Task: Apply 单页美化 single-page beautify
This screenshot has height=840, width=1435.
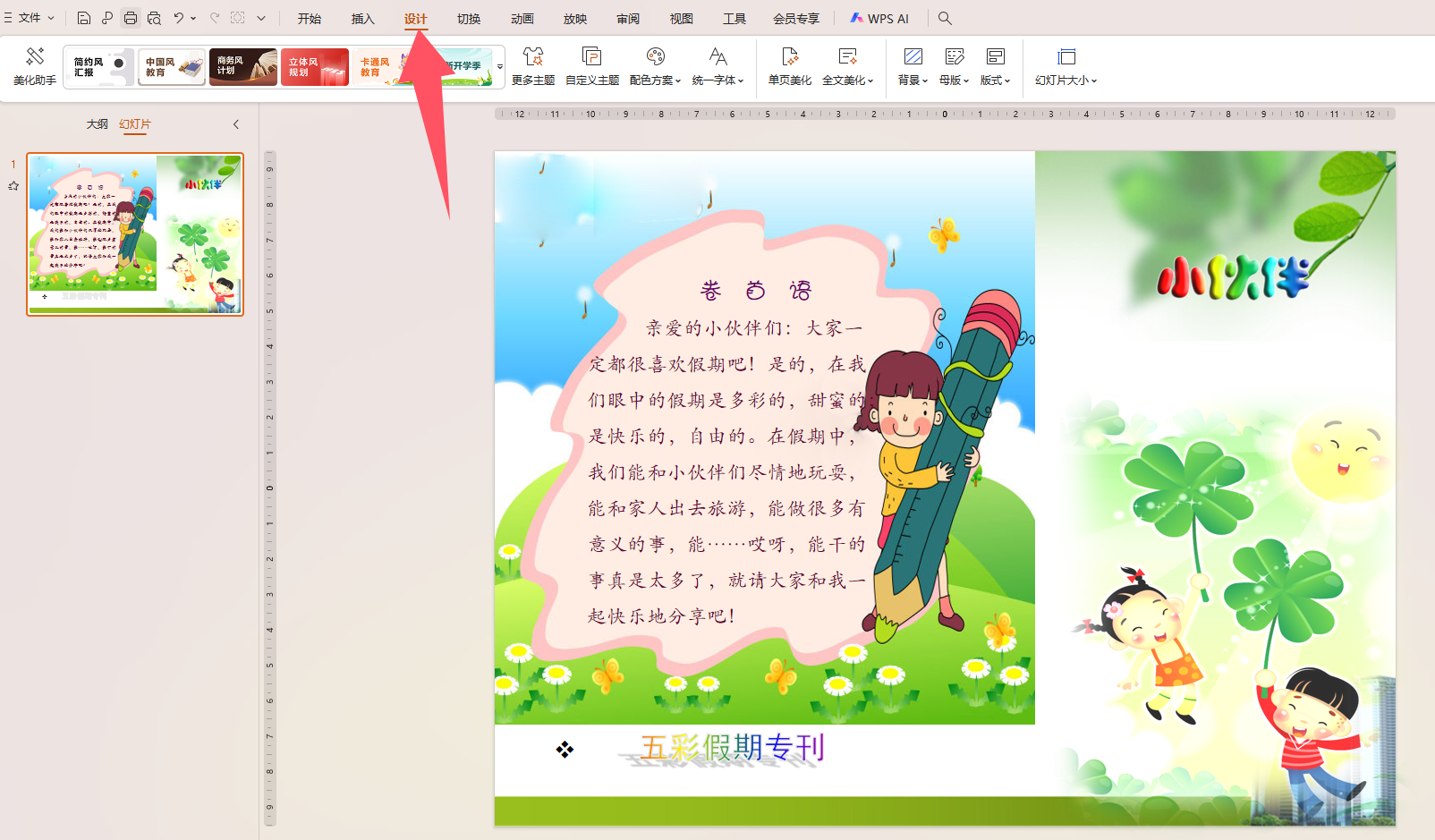Action: [789, 65]
